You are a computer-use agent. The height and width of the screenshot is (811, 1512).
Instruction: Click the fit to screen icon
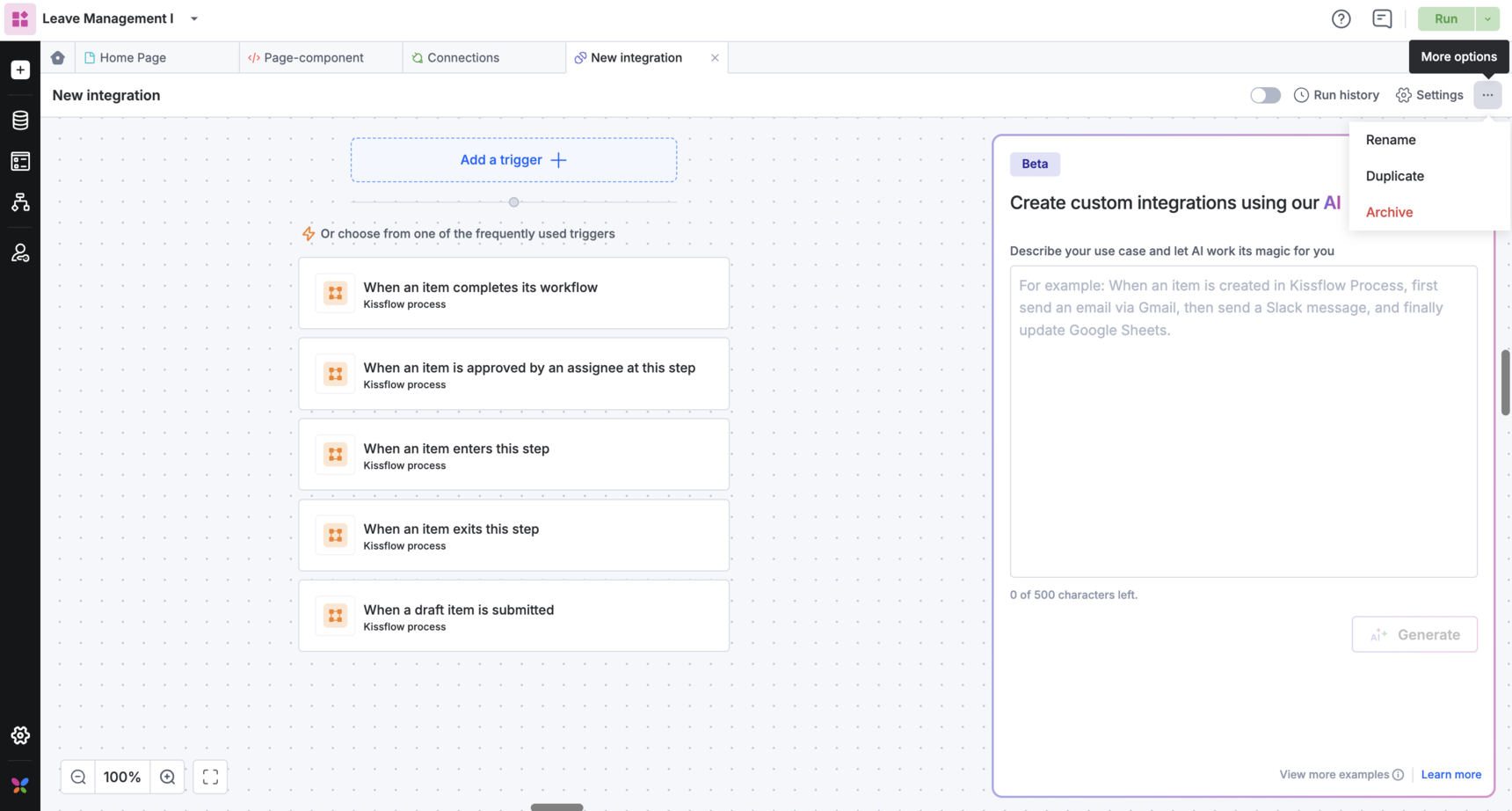coord(210,777)
